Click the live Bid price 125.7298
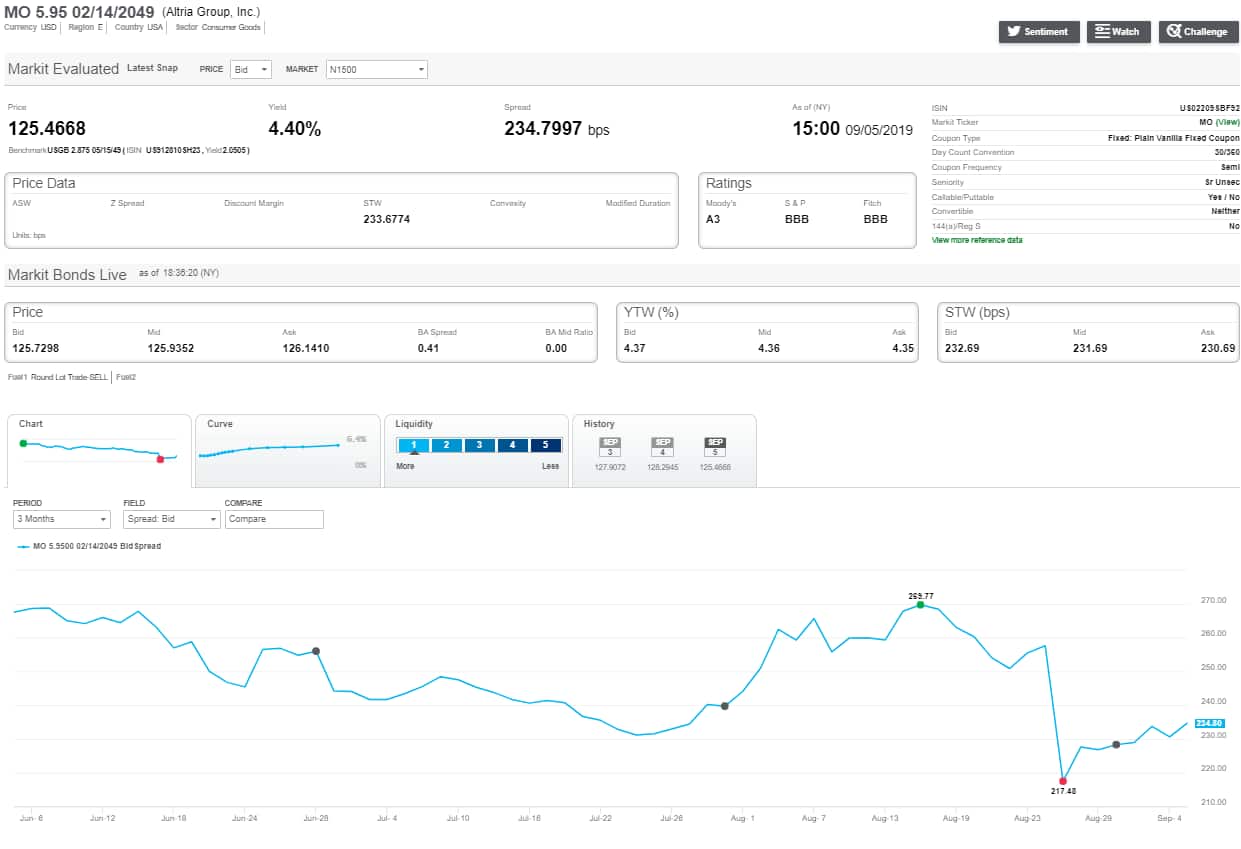The width and height of the screenshot is (1241, 849). coord(36,348)
